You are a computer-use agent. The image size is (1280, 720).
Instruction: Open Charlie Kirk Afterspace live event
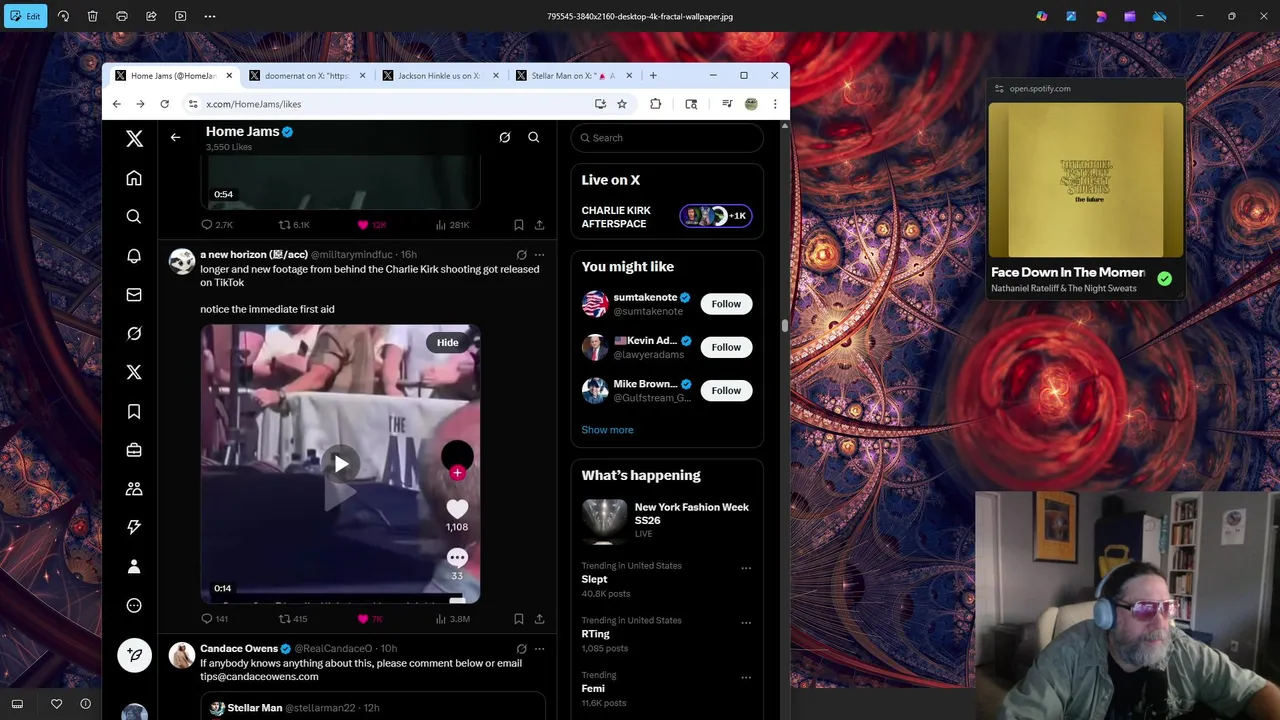coord(667,217)
